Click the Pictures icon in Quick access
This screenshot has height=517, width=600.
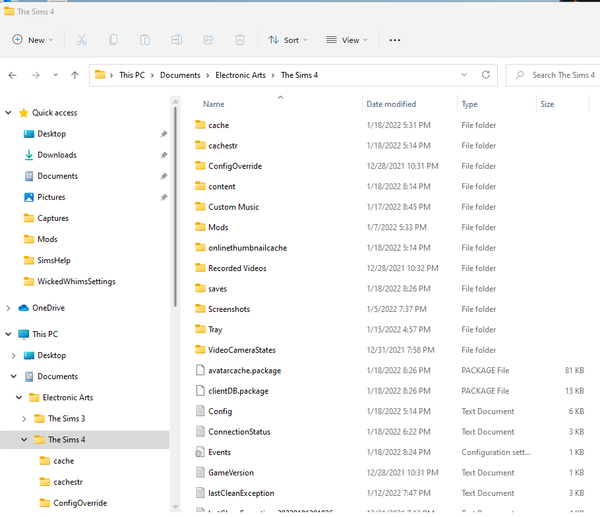point(29,197)
